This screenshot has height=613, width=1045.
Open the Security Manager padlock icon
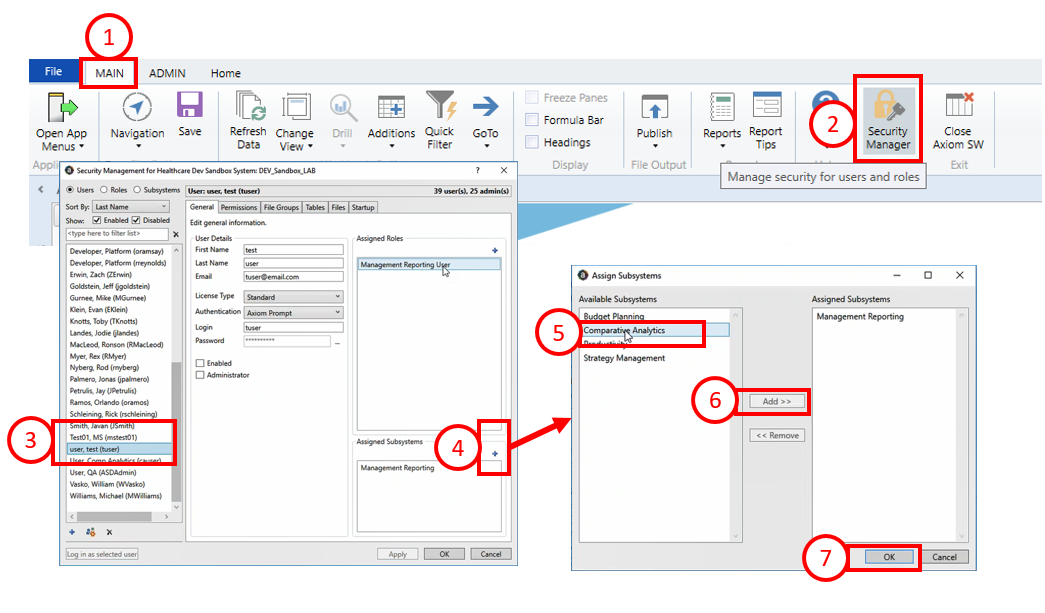(x=888, y=107)
